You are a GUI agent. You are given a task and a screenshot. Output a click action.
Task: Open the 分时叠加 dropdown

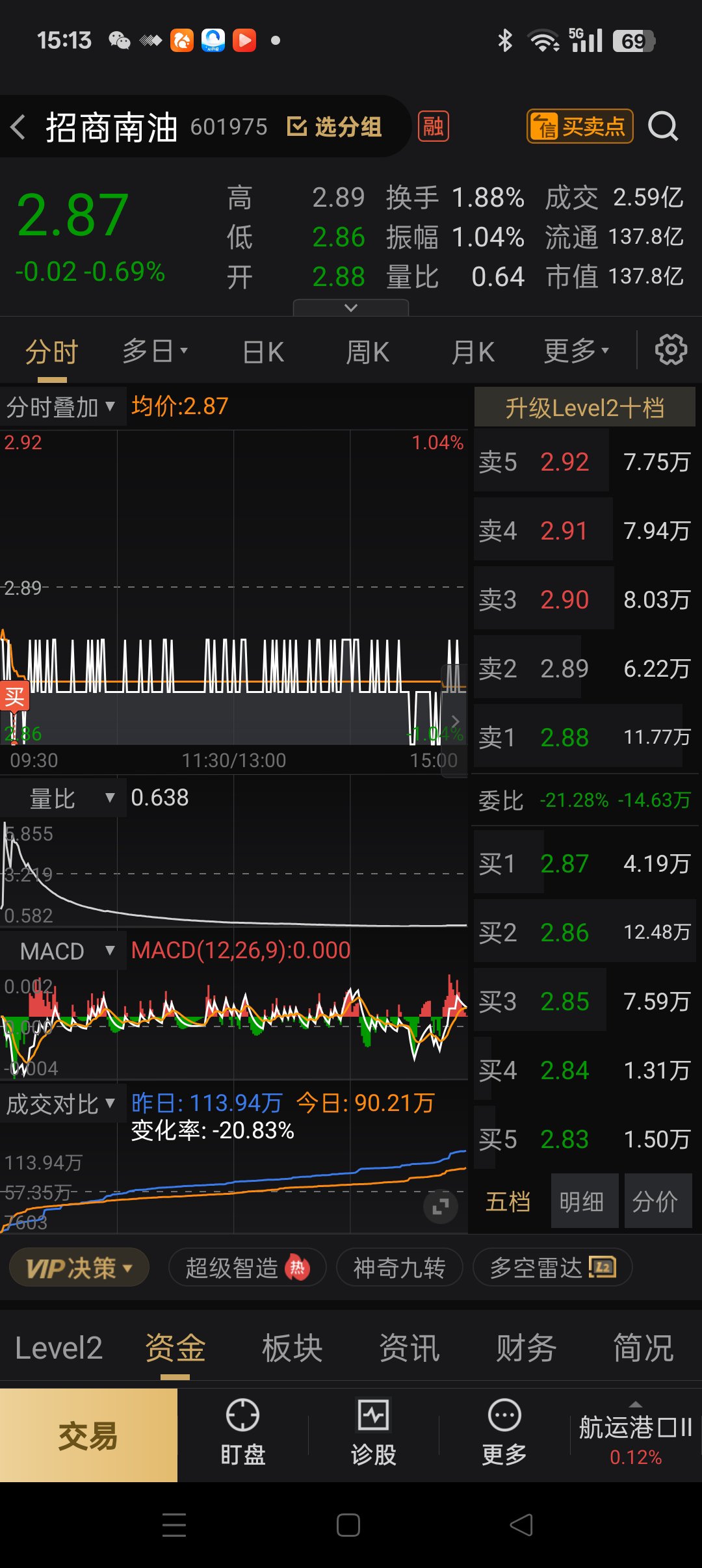(x=62, y=407)
